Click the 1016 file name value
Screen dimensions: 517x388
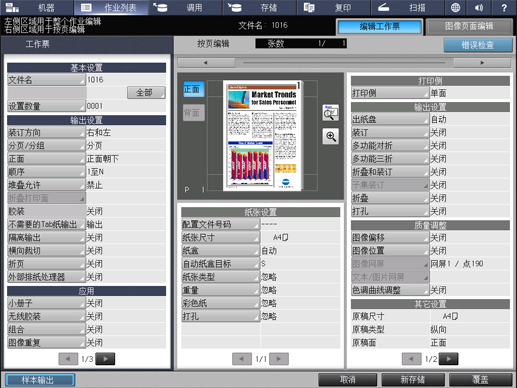pyautogui.click(x=95, y=80)
